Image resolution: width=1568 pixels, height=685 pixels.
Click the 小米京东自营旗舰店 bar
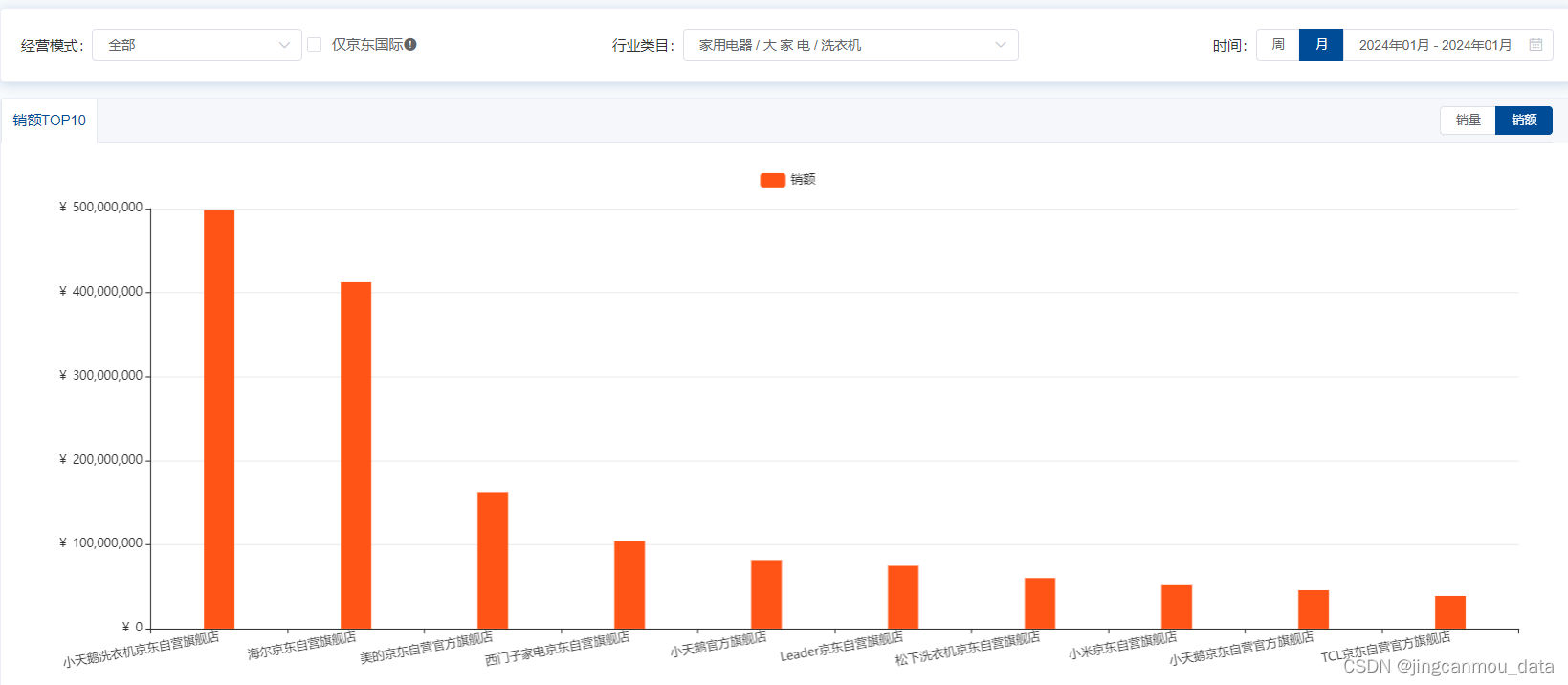click(1177, 607)
